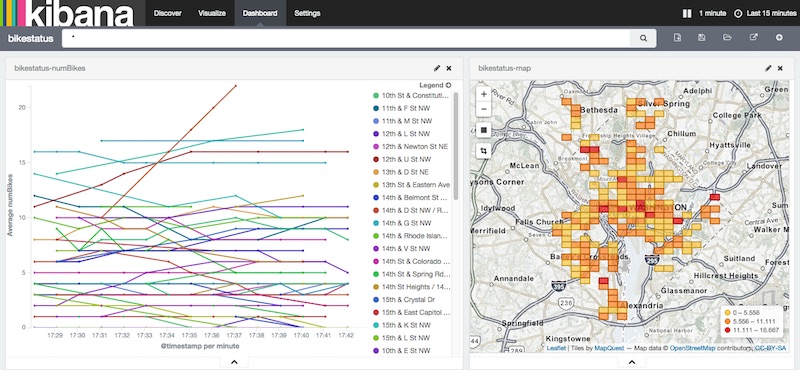This screenshot has height=370, width=800.
Task: Remove the bikestatus-numBikes panel
Action: 449,68
